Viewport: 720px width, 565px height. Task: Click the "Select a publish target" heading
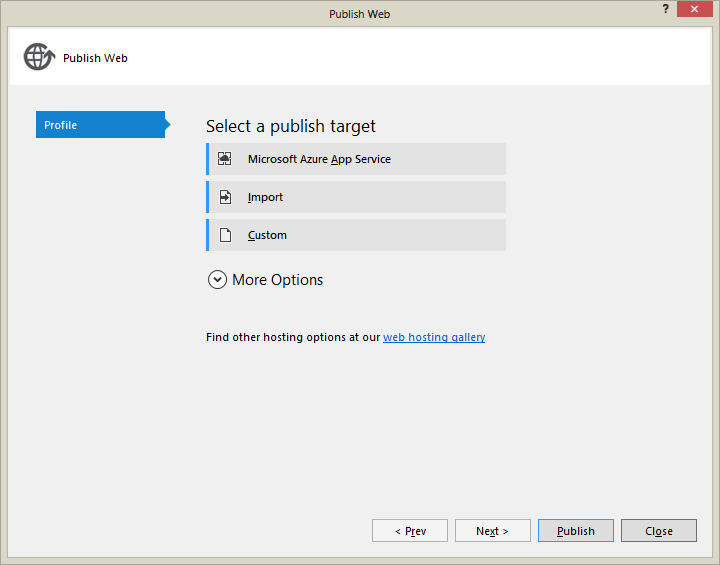click(x=291, y=126)
